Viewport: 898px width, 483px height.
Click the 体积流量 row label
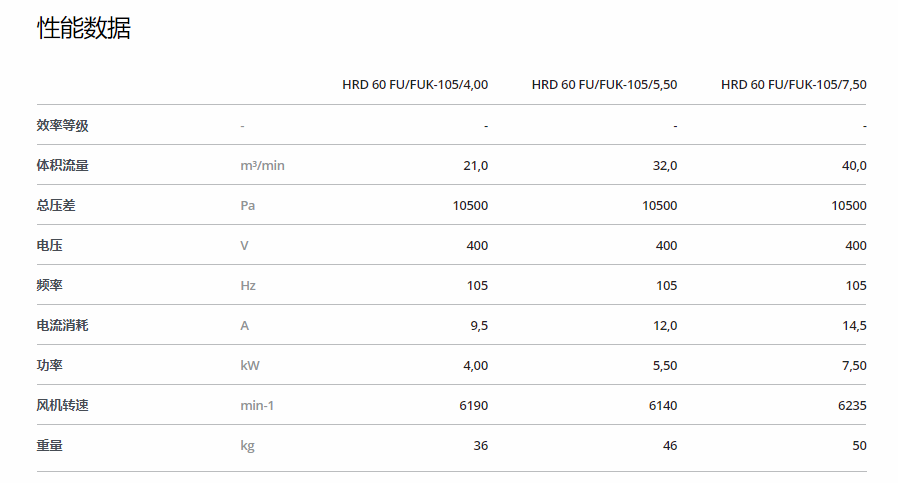tap(62, 166)
